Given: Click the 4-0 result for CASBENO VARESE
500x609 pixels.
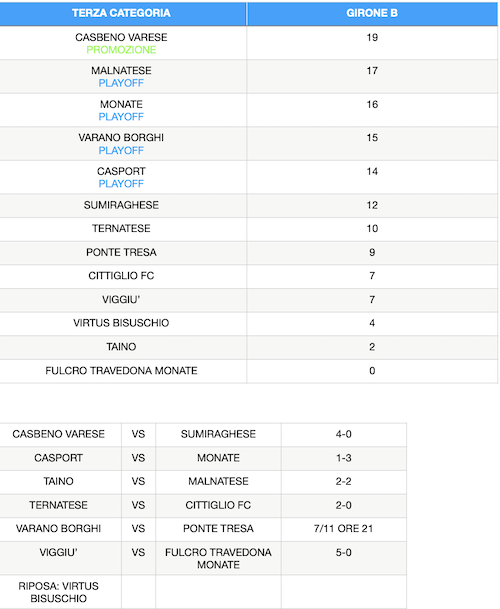Looking at the screenshot, I should [344, 434].
